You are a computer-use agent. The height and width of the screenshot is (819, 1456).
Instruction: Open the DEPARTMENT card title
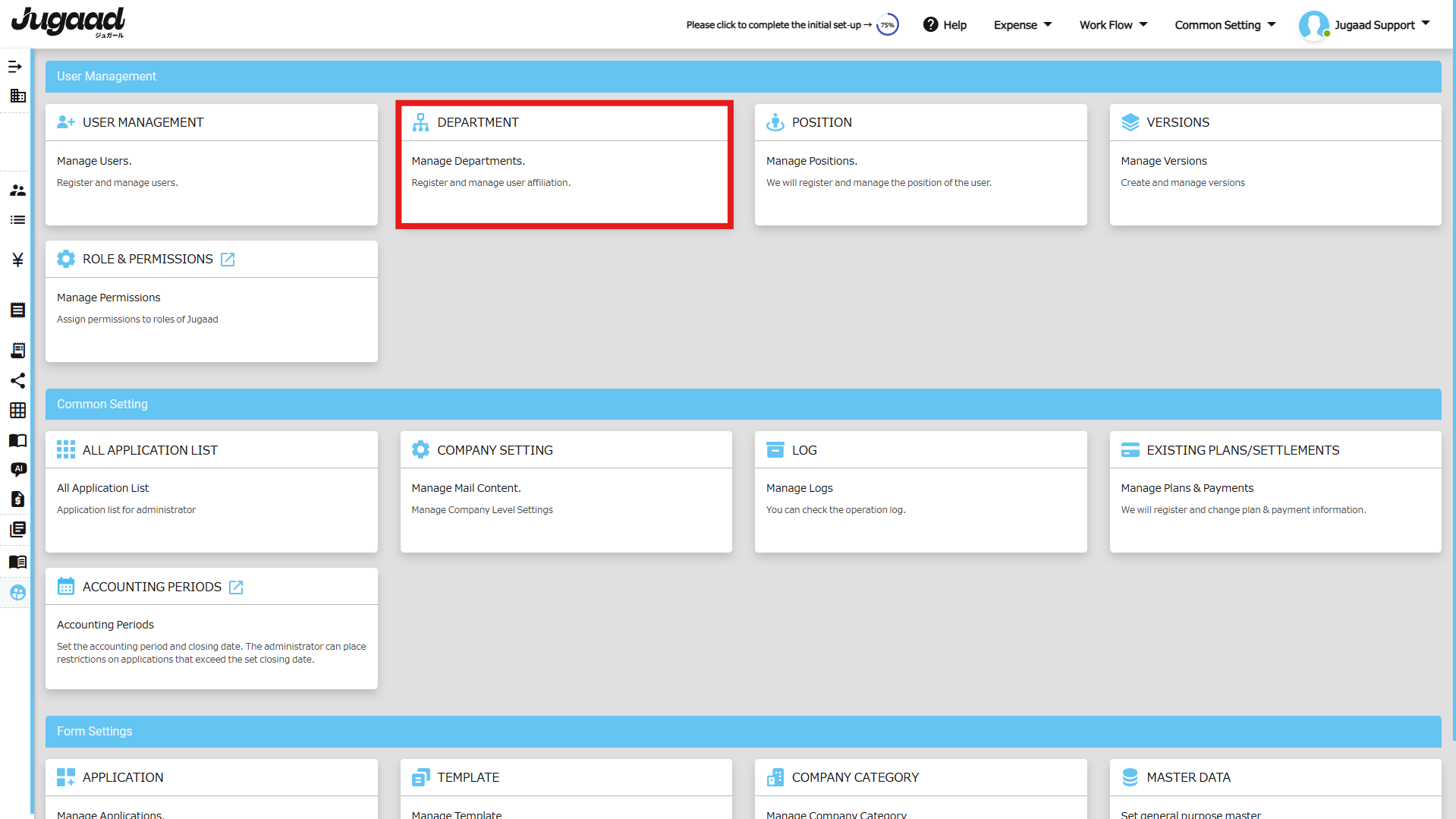pyautogui.click(x=478, y=122)
